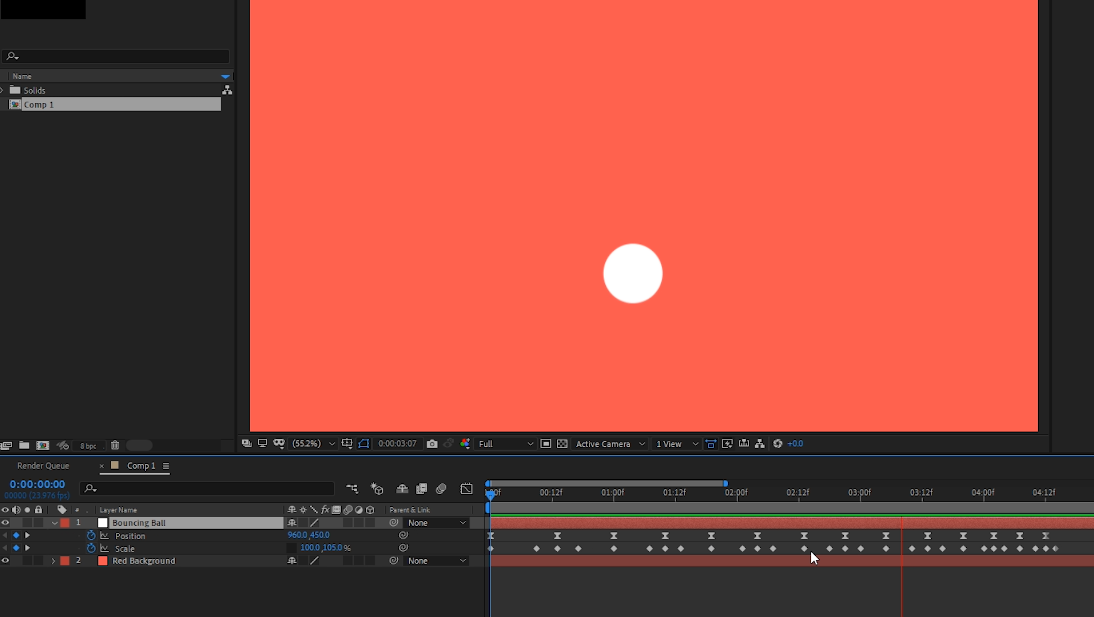Click the Position value 960.0,450.0
Image resolution: width=1094 pixels, height=617 pixels.
click(x=308, y=535)
